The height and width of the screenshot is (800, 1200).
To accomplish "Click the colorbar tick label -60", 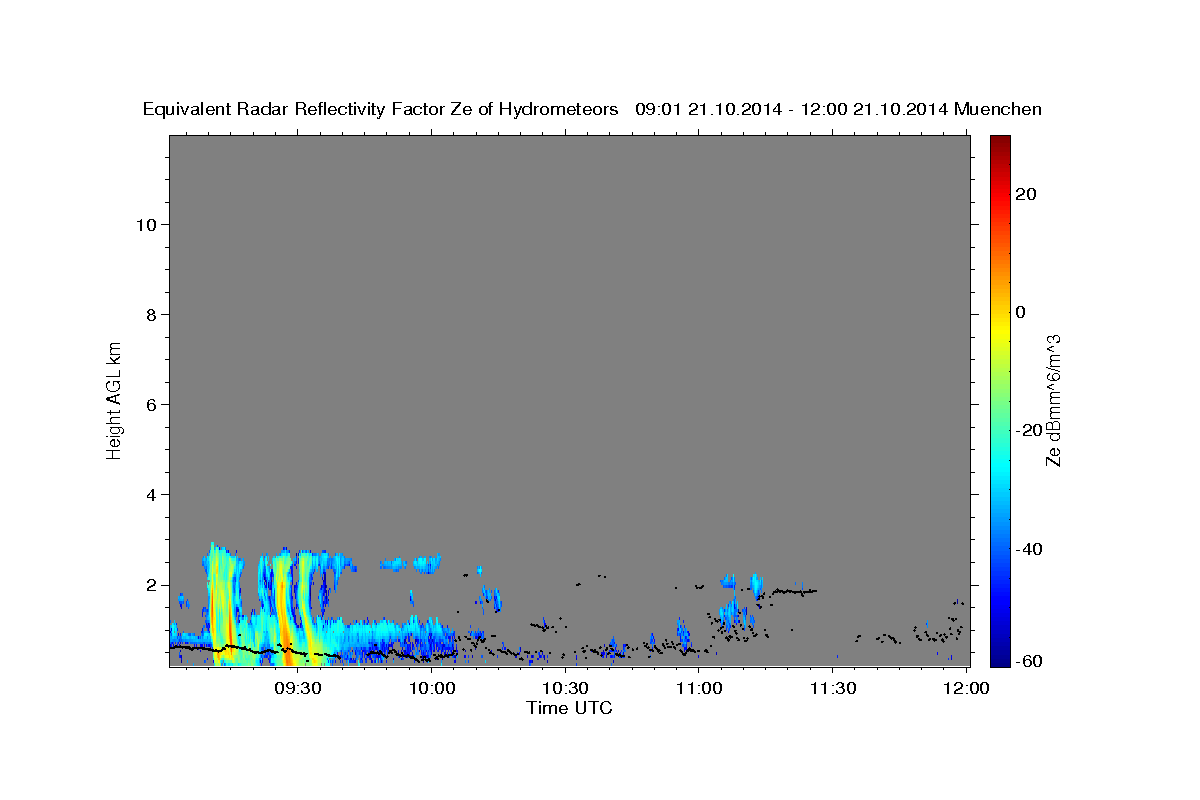I will coord(1028,659).
